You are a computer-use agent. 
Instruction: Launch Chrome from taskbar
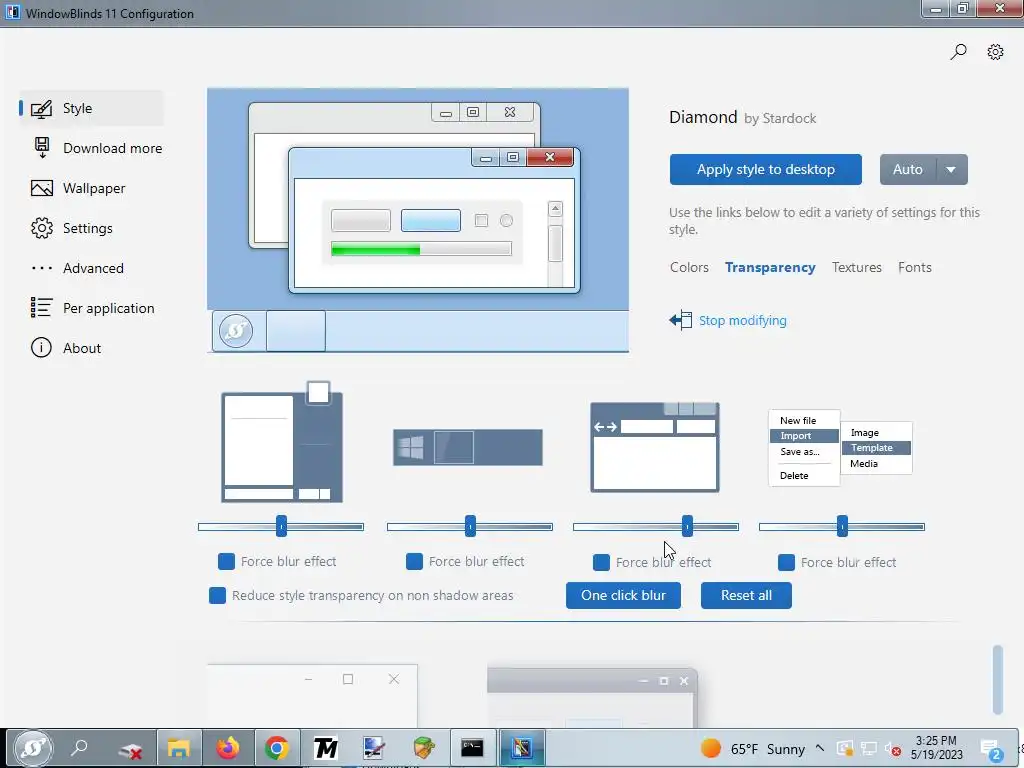pyautogui.click(x=277, y=748)
